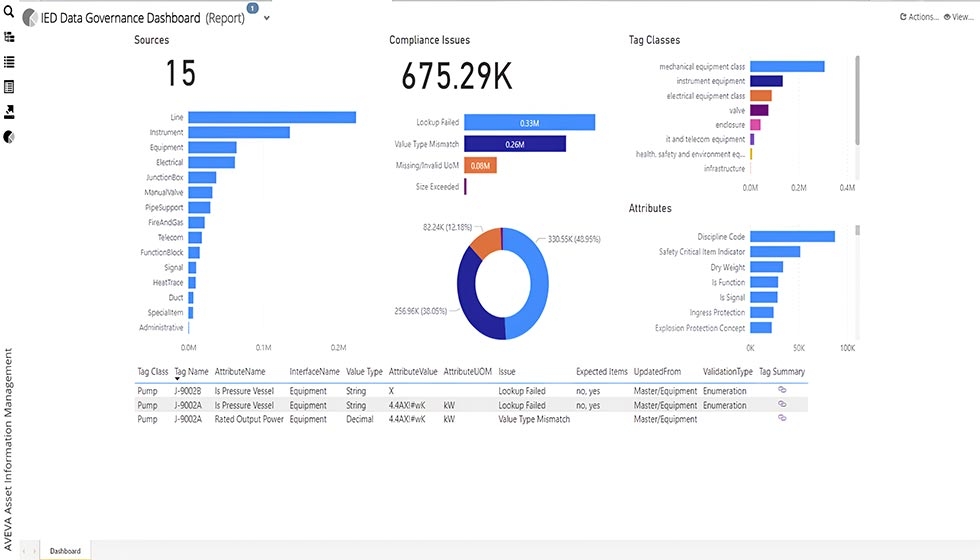Click the export/upload icon in sidebar
This screenshot has height=560, width=980.
tap(9, 111)
